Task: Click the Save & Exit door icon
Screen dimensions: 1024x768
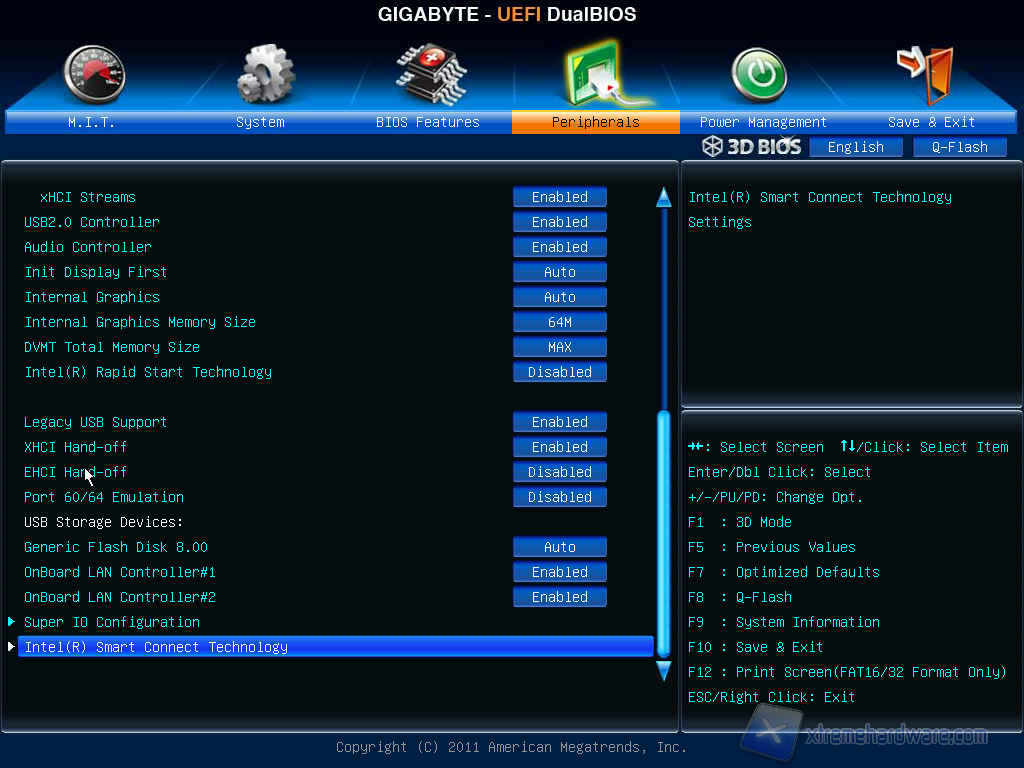Action: (927, 75)
